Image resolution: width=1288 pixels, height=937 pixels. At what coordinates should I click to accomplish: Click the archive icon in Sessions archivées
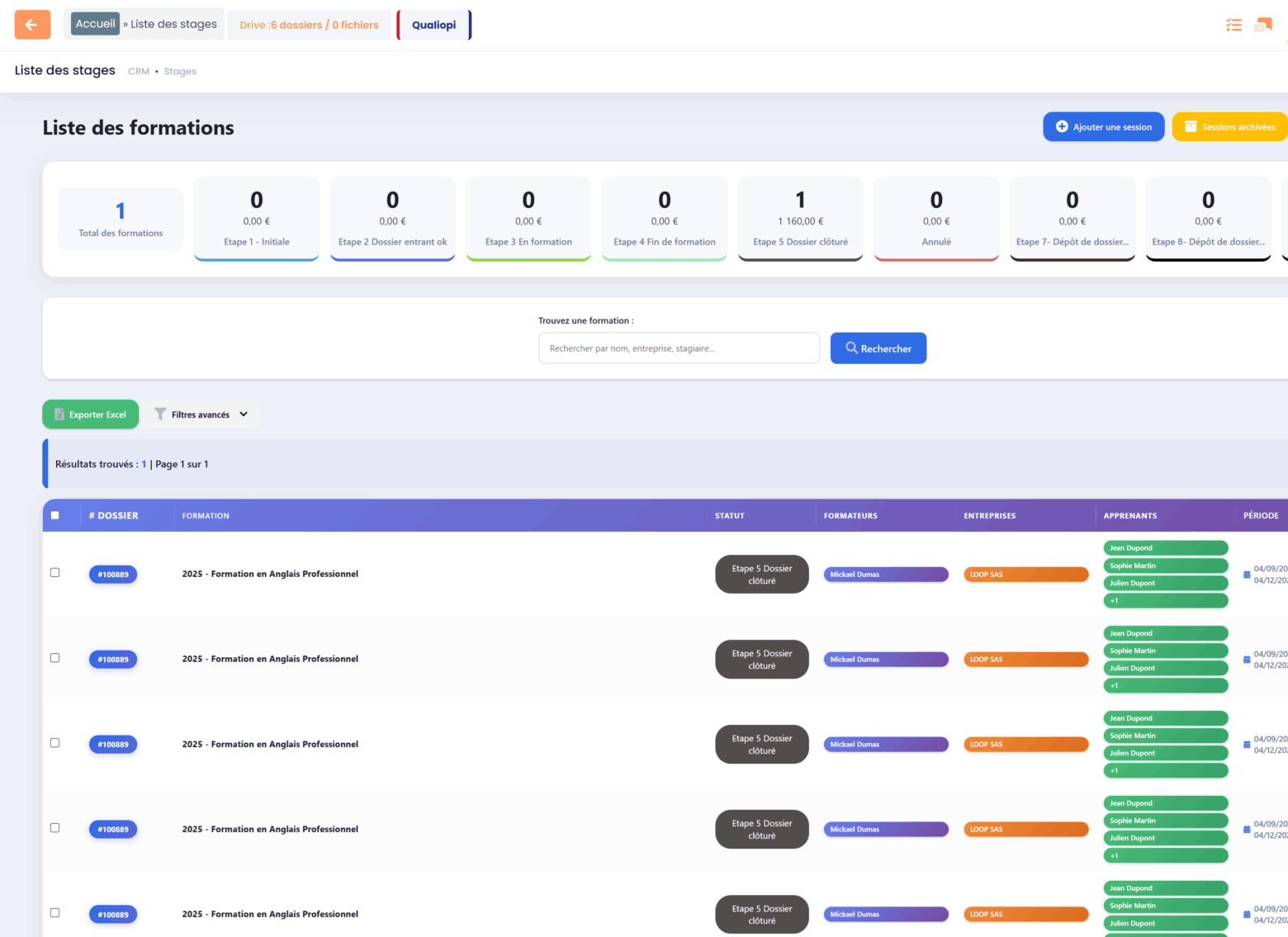pyautogui.click(x=1191, y=127)
